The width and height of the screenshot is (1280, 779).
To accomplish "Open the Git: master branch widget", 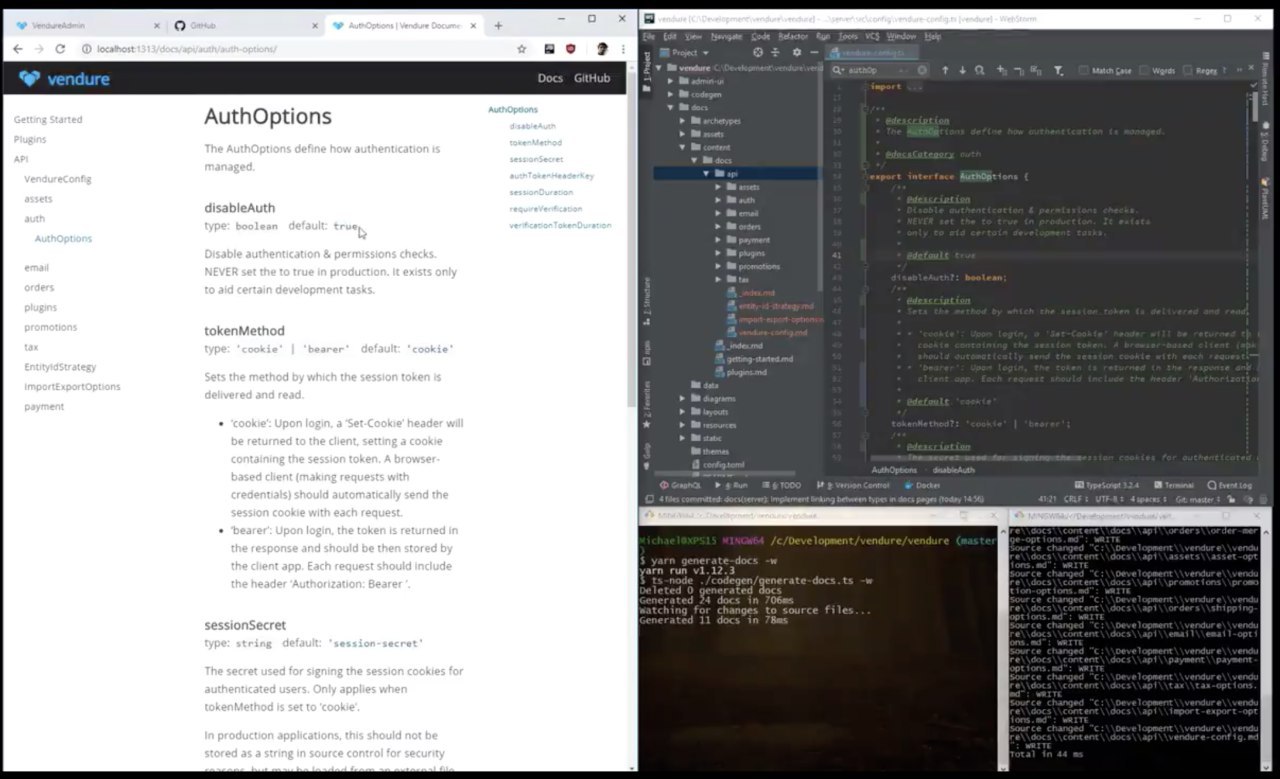I will (1200, 499).
